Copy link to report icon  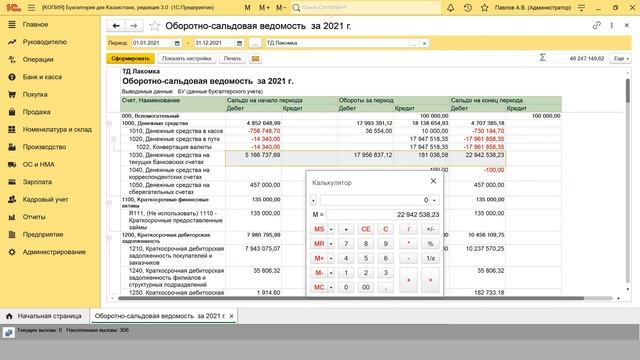(597, 25)
